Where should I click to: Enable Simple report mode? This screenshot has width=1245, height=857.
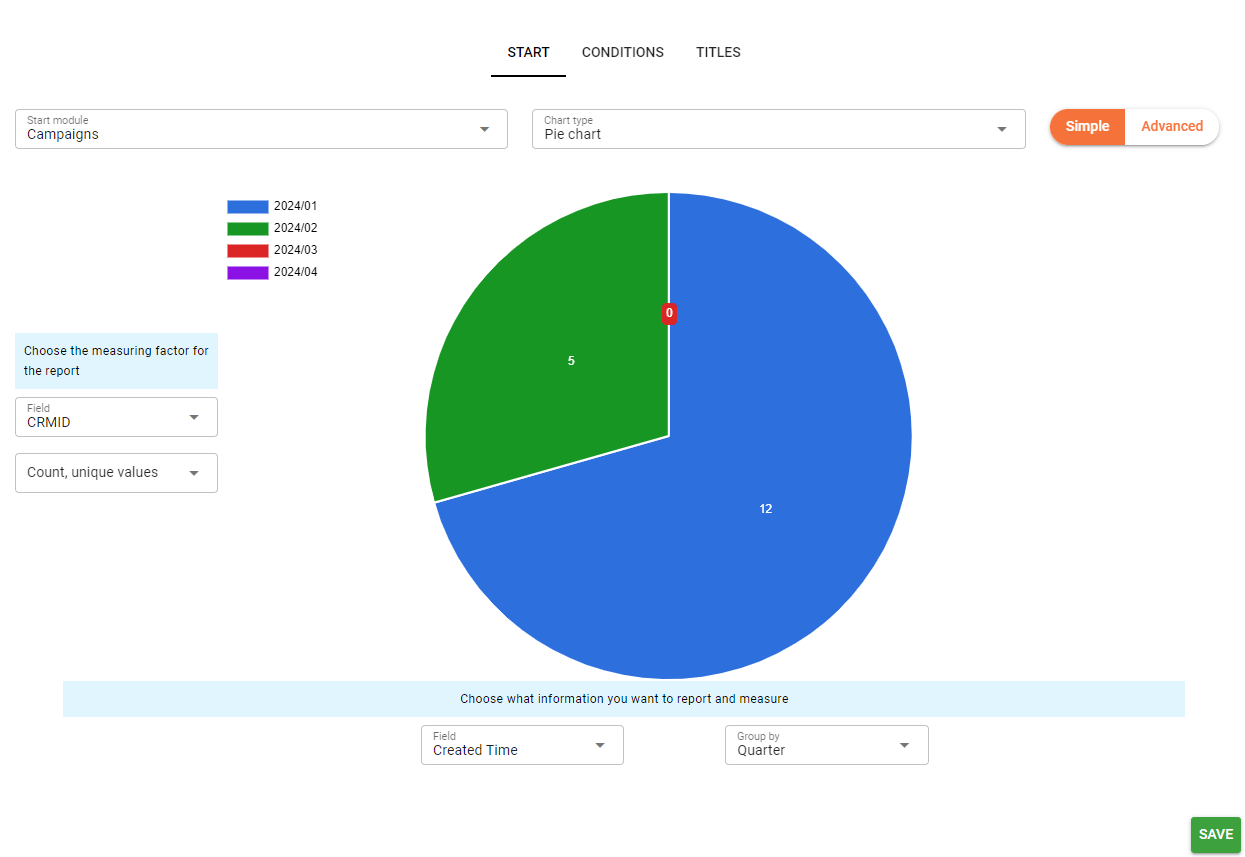click(x=1087, y=127)
